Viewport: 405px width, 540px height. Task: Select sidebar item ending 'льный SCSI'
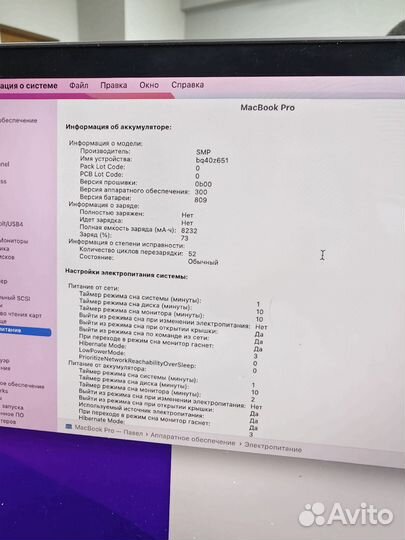pyautogui.click(x=15, y=298)
